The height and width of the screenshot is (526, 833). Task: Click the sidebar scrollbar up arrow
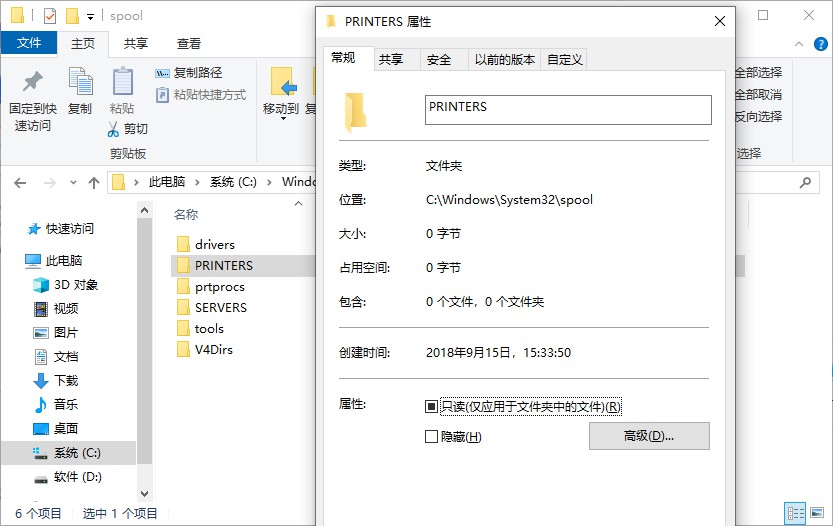[144, 210]
